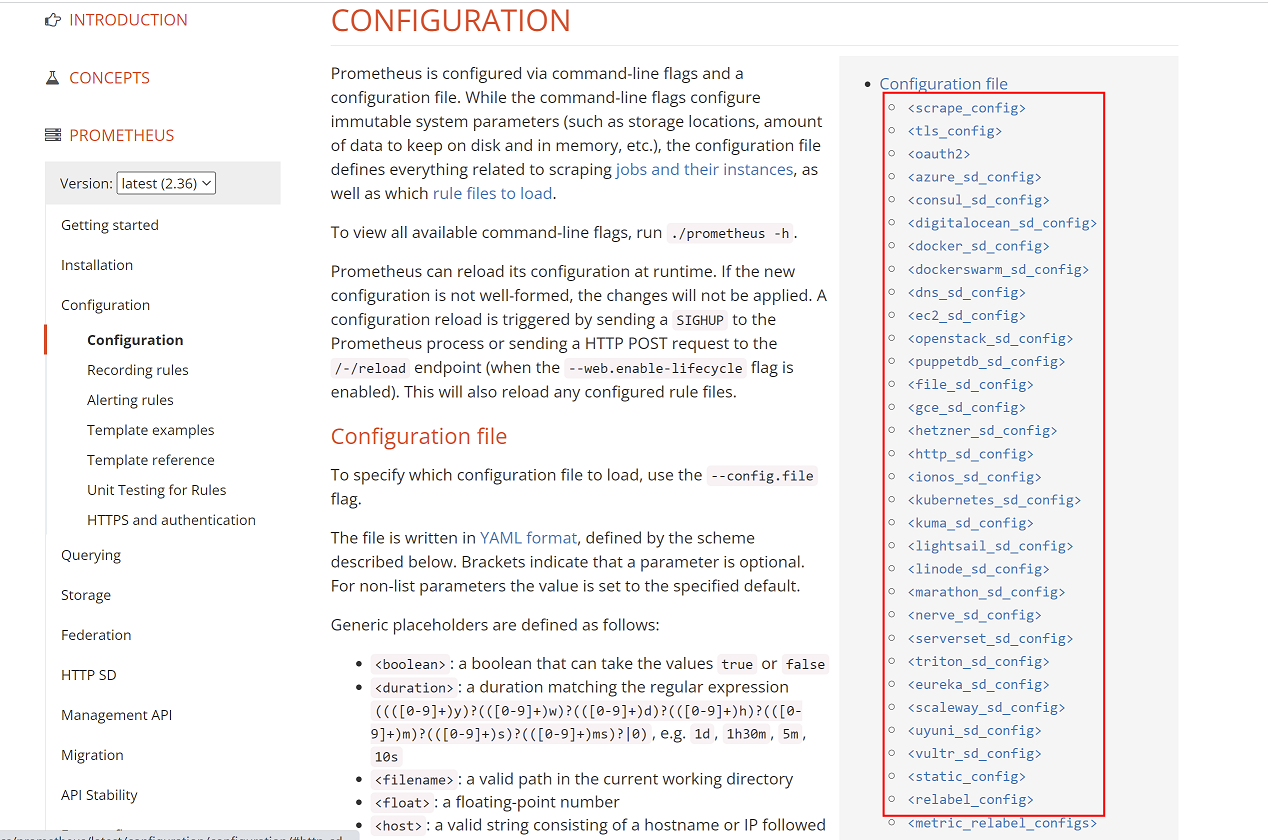
Task: Open the Federation sidebar item
Action: coord(96,635)
